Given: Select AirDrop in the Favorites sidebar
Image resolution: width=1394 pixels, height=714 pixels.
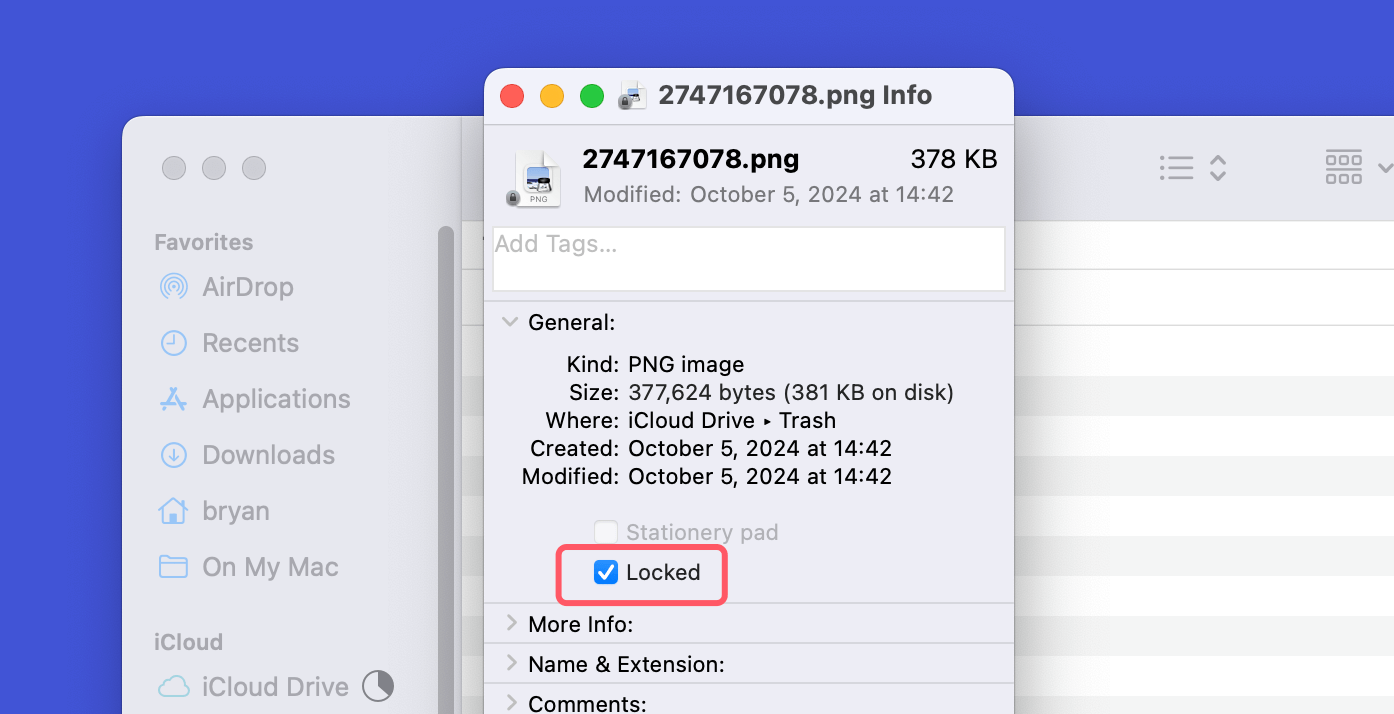Looking at the screenshot, I should click(x=174, y=287).
